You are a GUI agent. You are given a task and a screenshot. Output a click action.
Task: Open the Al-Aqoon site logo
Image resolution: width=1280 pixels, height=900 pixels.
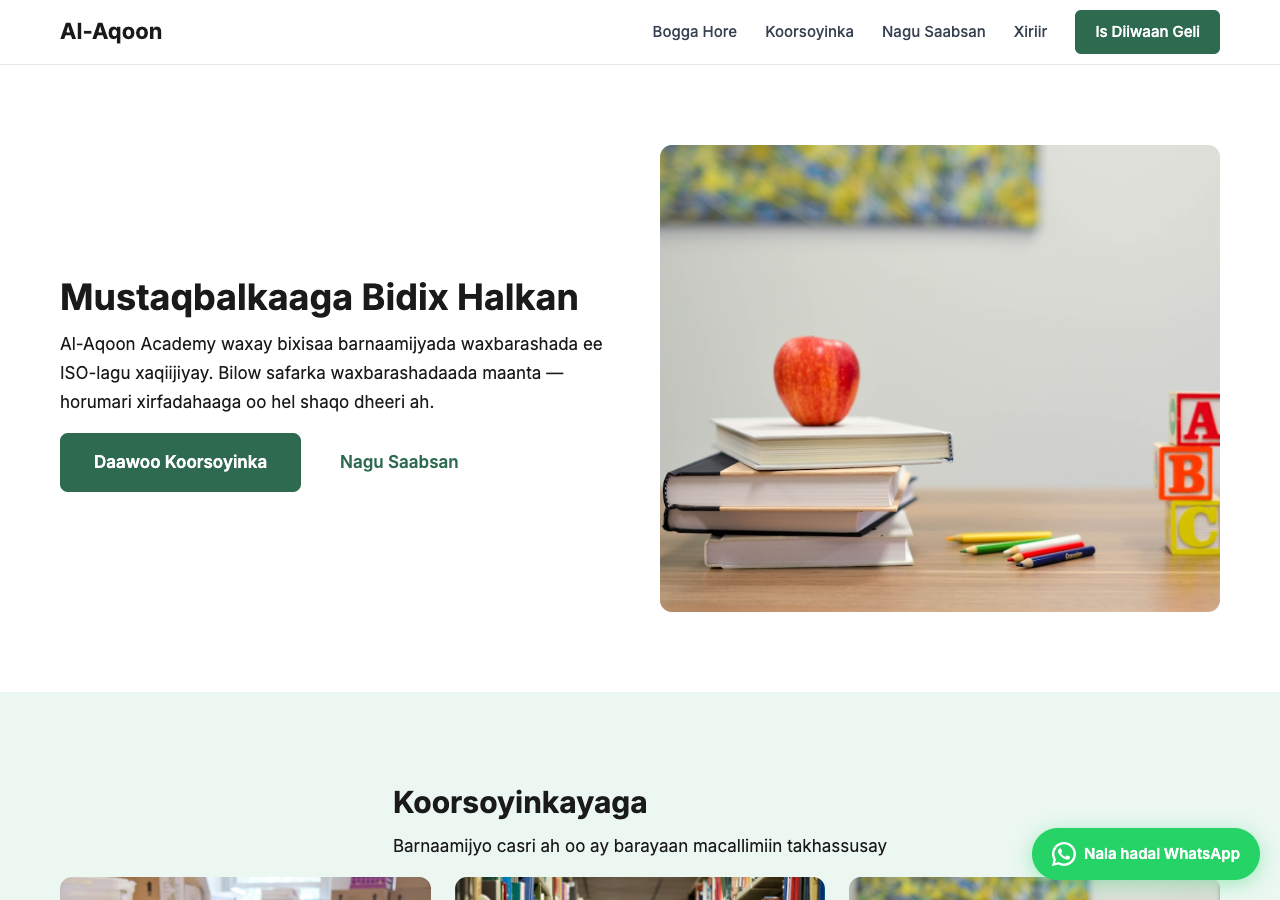[x=111, y=32]
